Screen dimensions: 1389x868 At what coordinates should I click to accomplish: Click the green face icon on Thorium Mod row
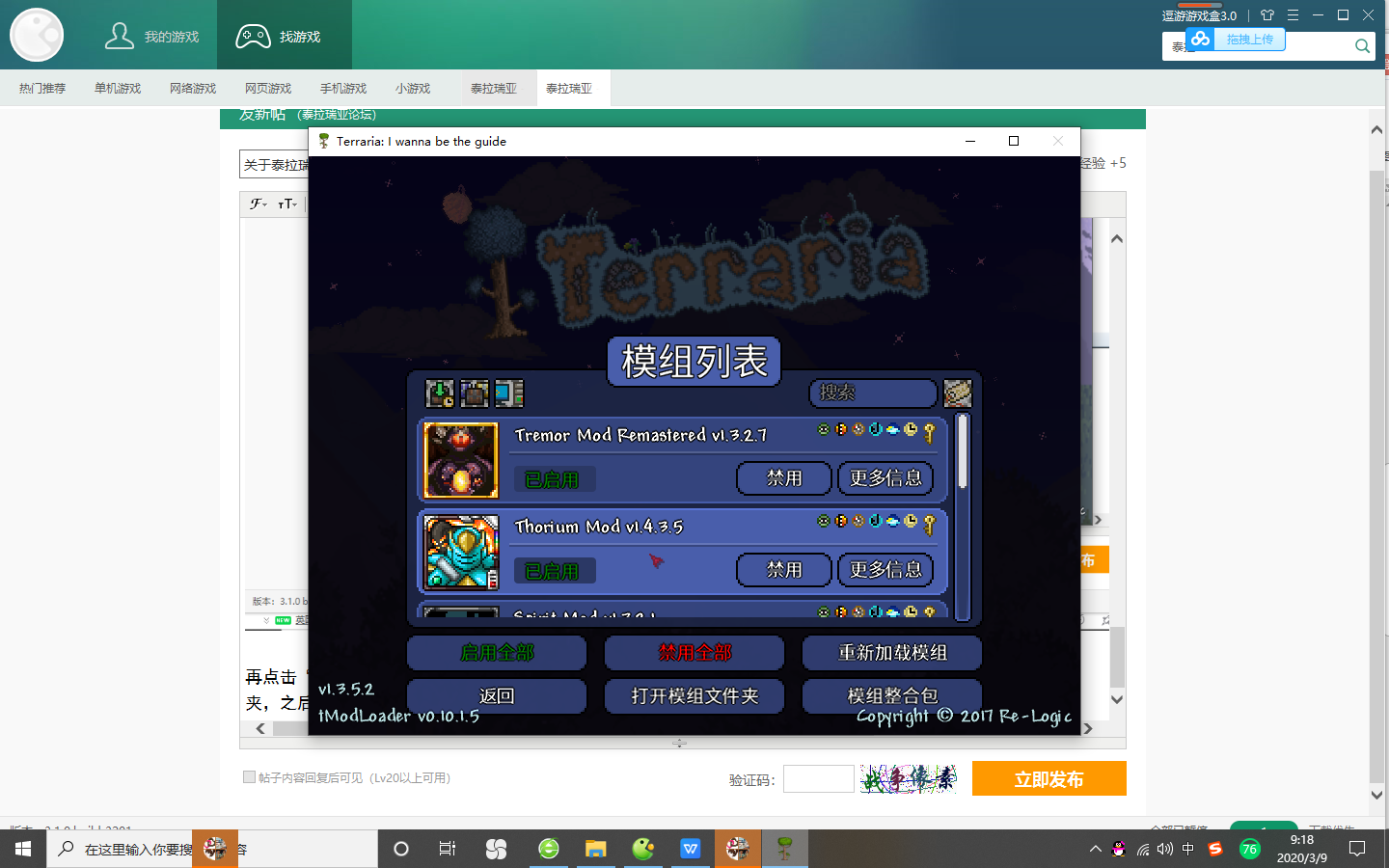click(x=824, y=521)
